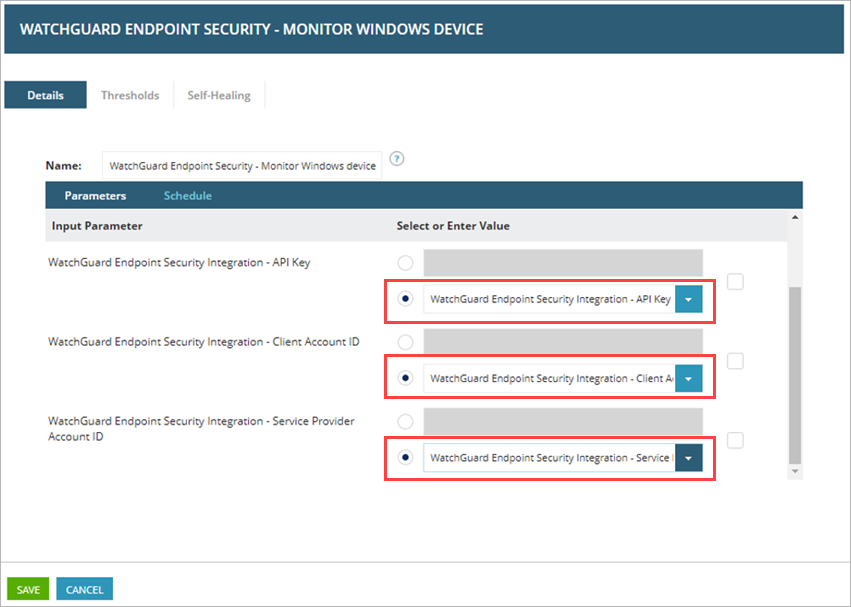
Task: Cancel editing the monitor
Action: (84, 589)
